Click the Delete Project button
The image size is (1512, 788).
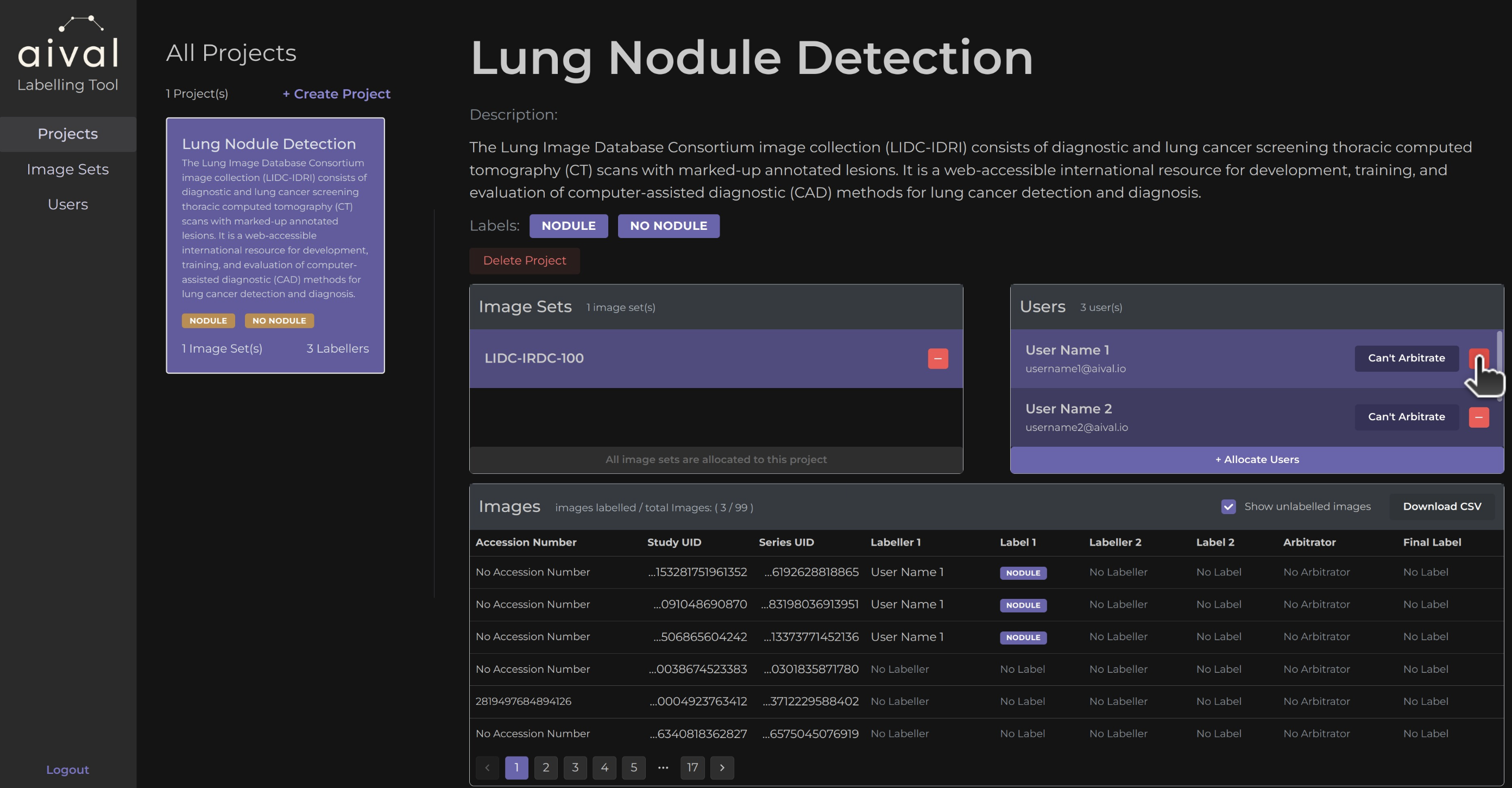[x=524, y=260]
